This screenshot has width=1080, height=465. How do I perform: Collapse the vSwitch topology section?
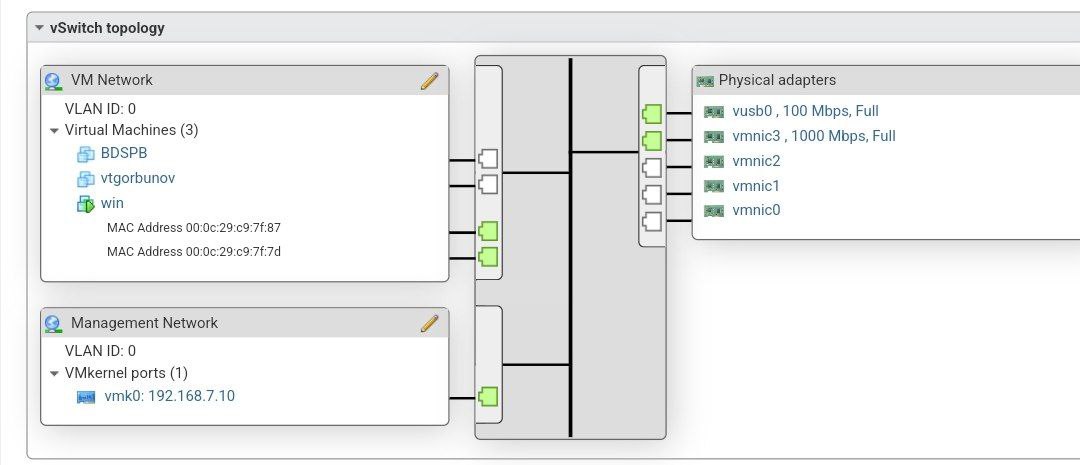point(39,28)
